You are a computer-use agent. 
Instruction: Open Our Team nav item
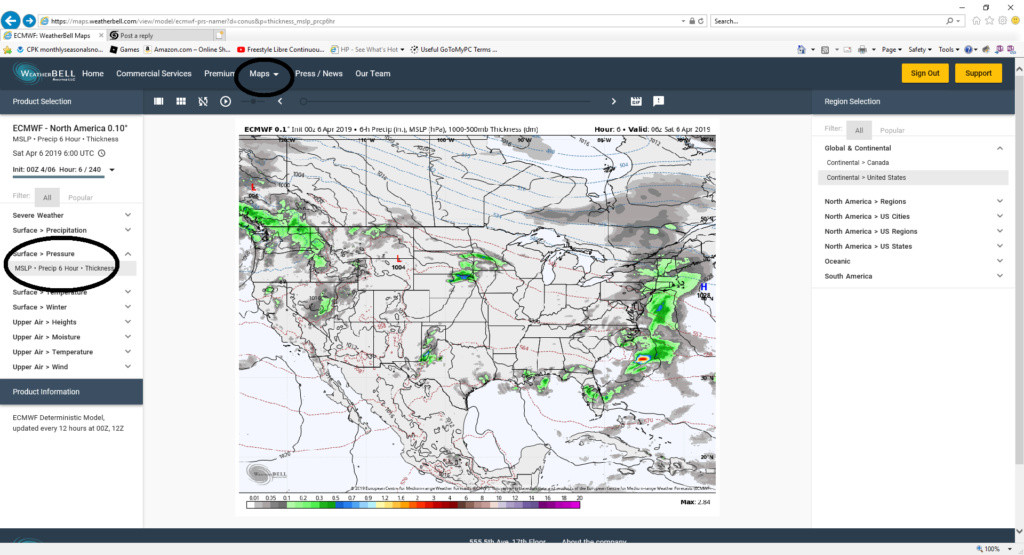pyautogui.click(x=373, y=74)
